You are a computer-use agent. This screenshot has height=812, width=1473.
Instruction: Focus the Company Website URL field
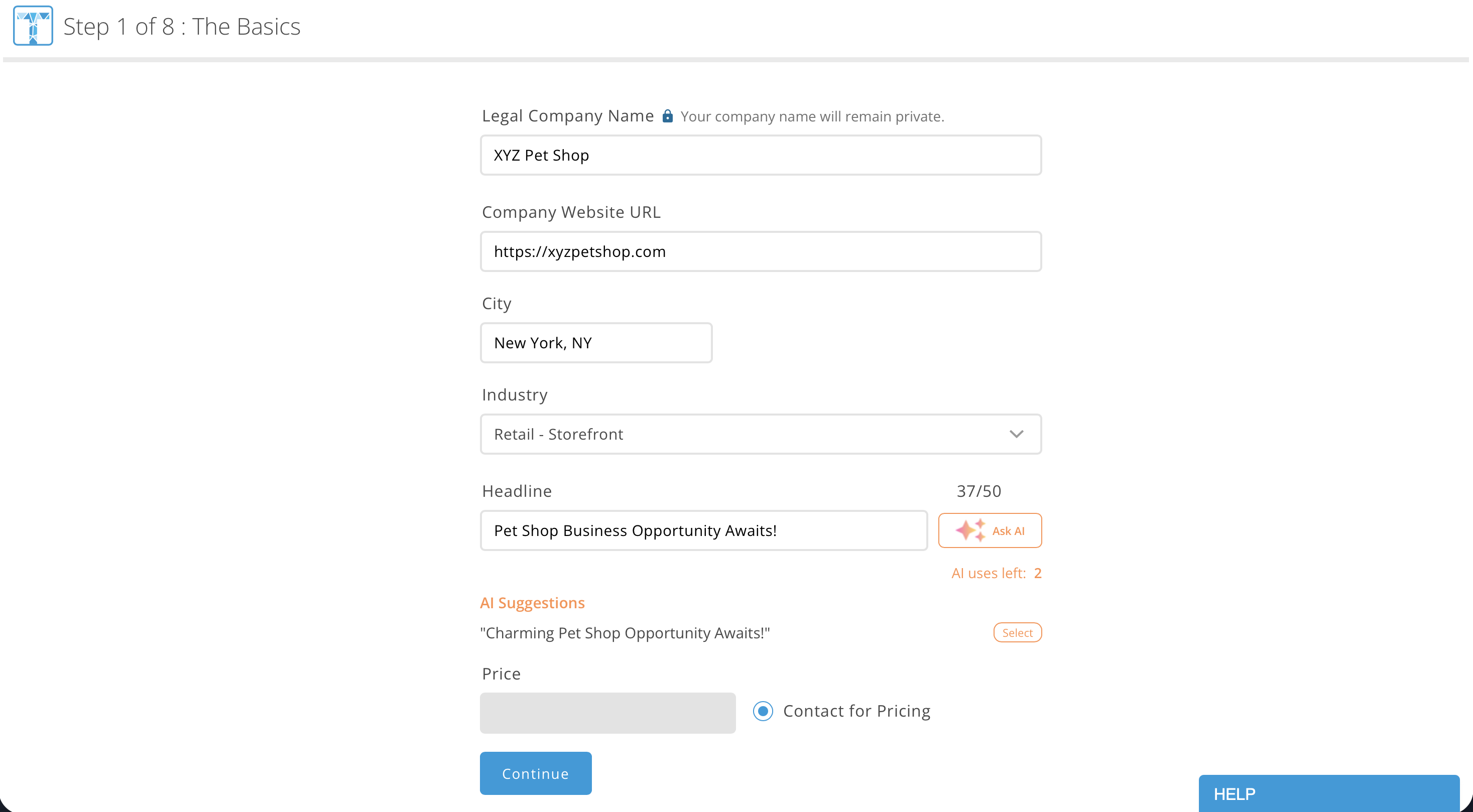point(760,251)
